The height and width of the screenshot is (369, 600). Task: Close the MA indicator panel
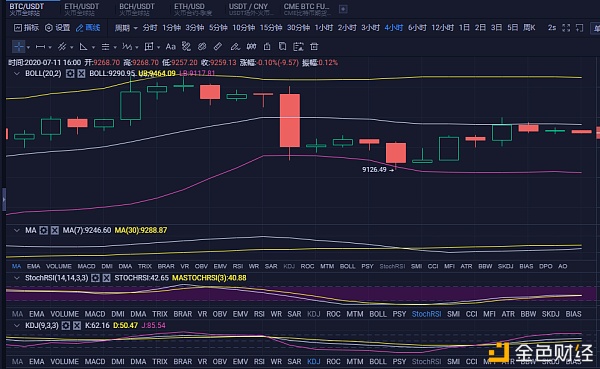[55, 230]
